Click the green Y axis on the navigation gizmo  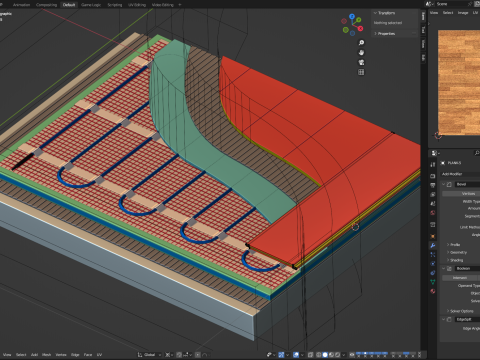tap(358, 20)
